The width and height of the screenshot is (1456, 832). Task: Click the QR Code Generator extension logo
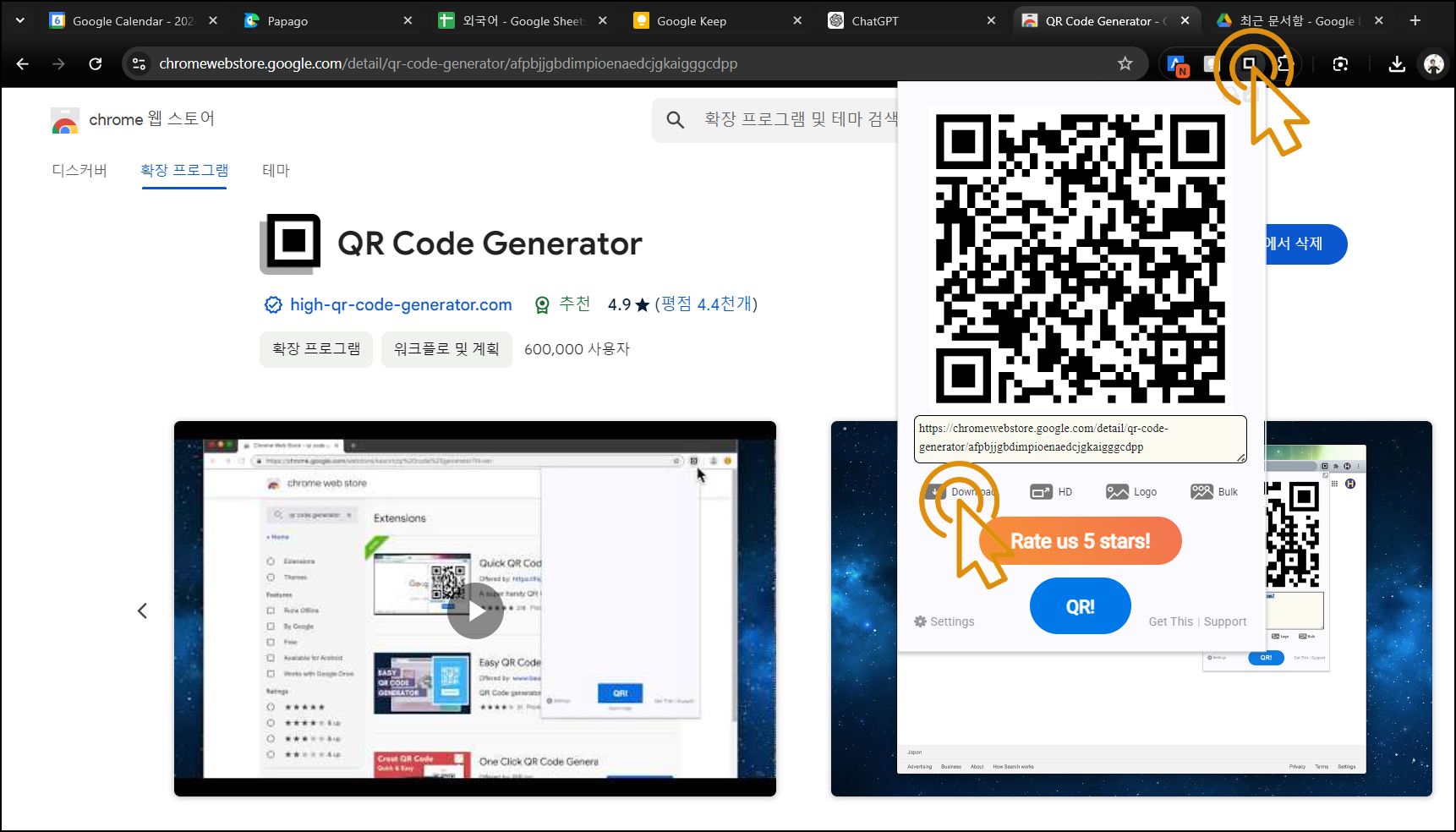point(290,244)
